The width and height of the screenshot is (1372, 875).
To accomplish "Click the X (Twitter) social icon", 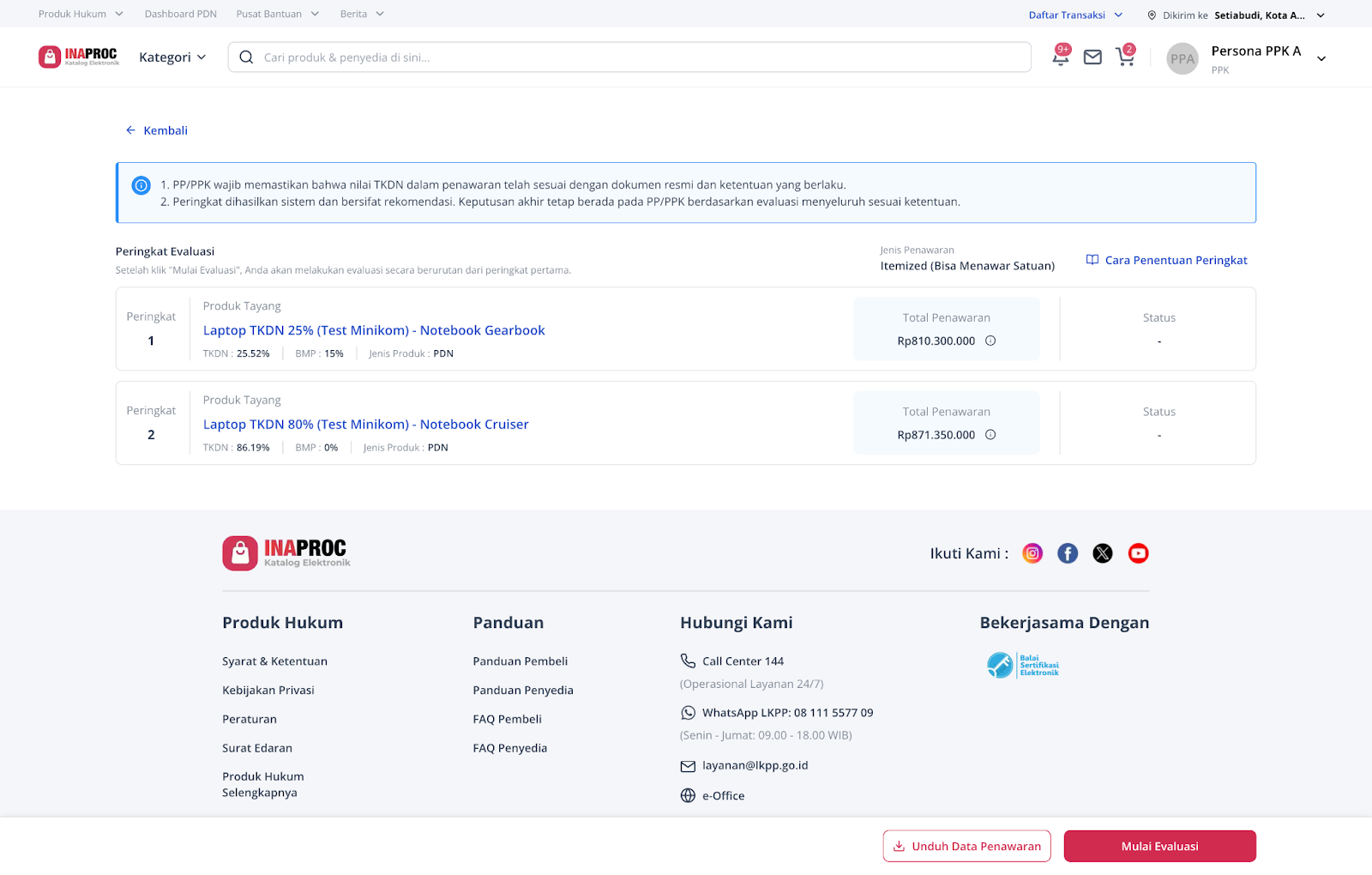I will [x=1103, y=553].
